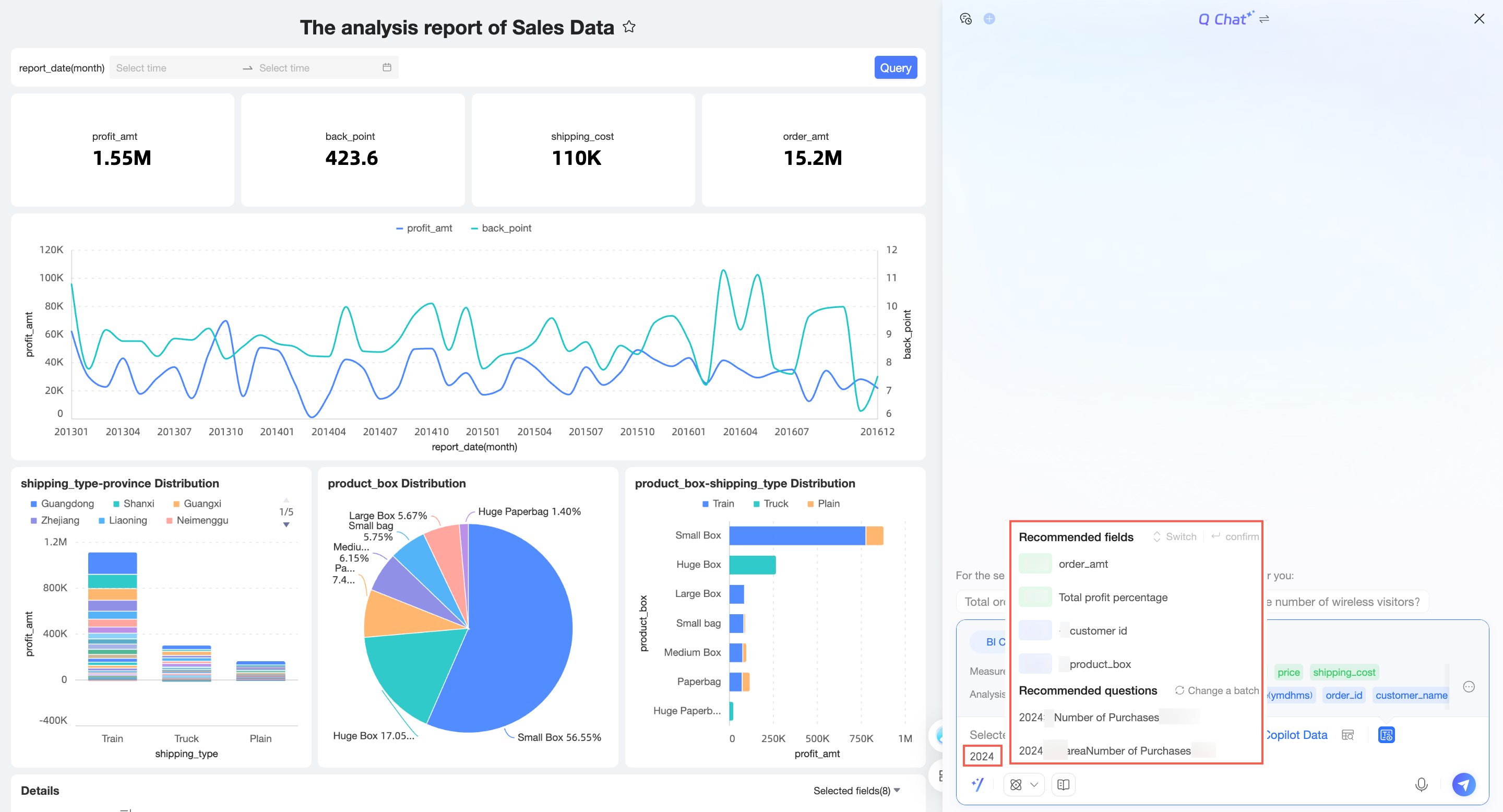Select recommended field Total profit percentage
The width and height of the screenshot is (1503, 812).
1113,598
